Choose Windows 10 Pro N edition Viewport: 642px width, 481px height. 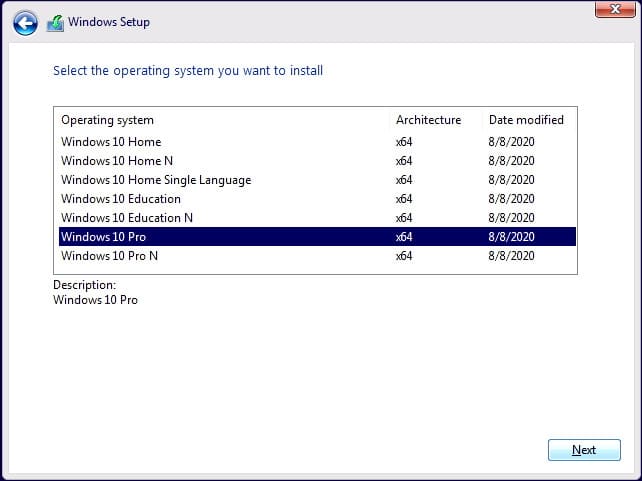point(110,256)
